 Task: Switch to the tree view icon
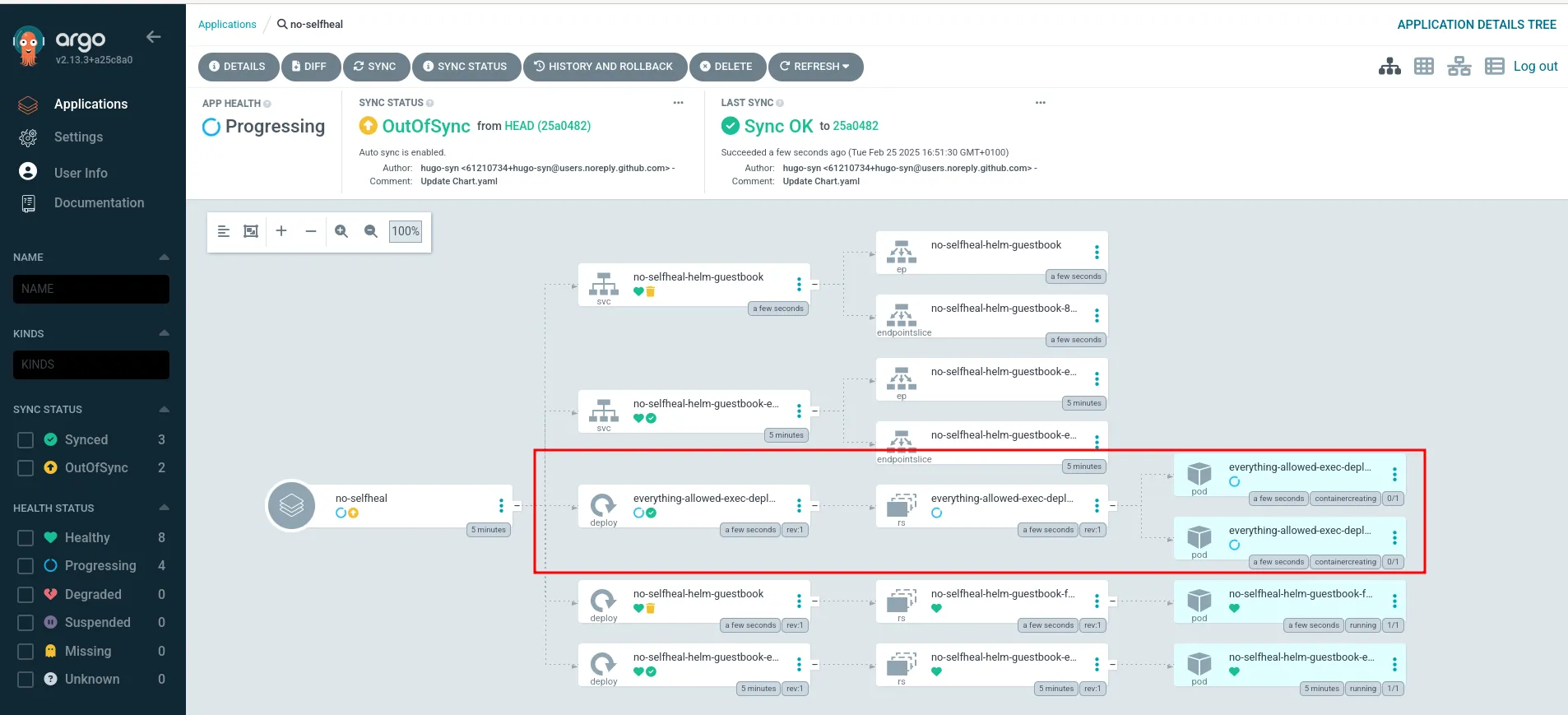1389,67
